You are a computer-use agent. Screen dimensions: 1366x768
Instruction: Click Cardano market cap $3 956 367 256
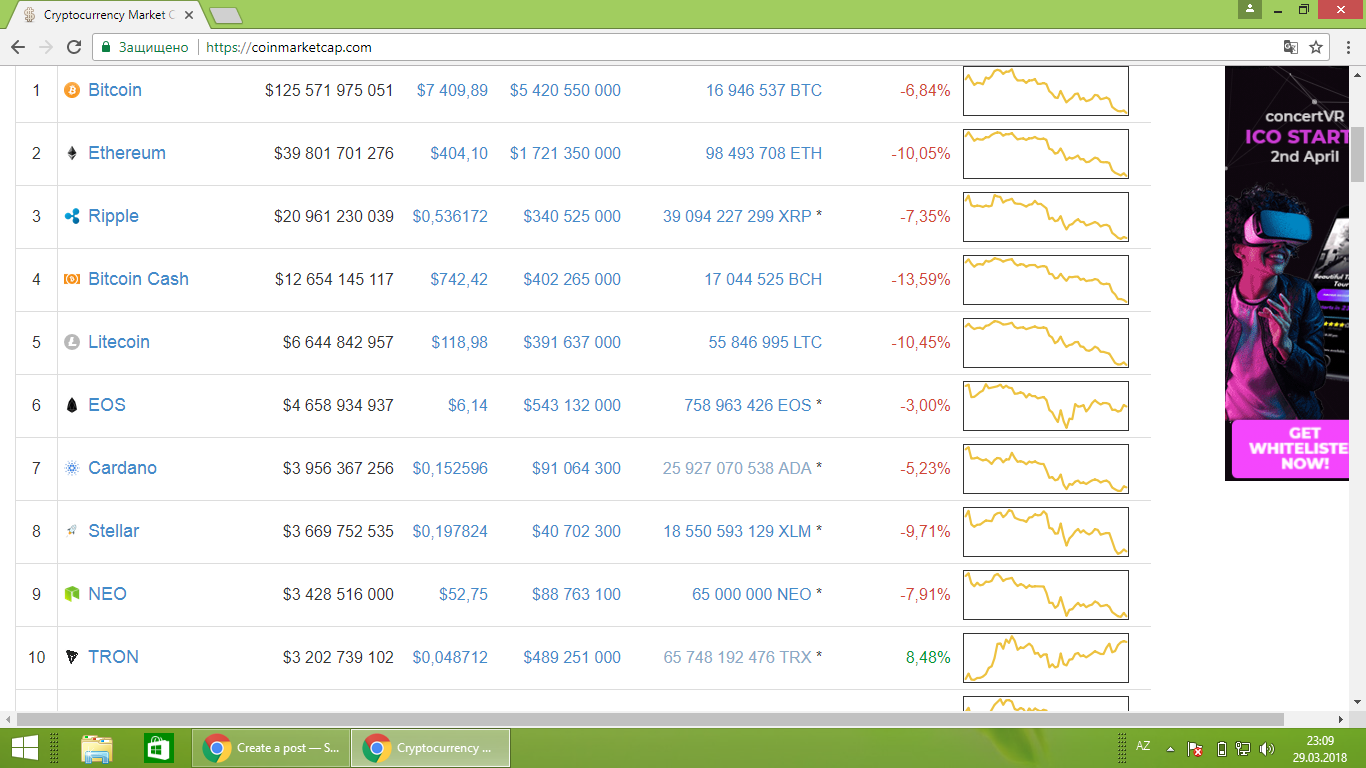(338, 468)
